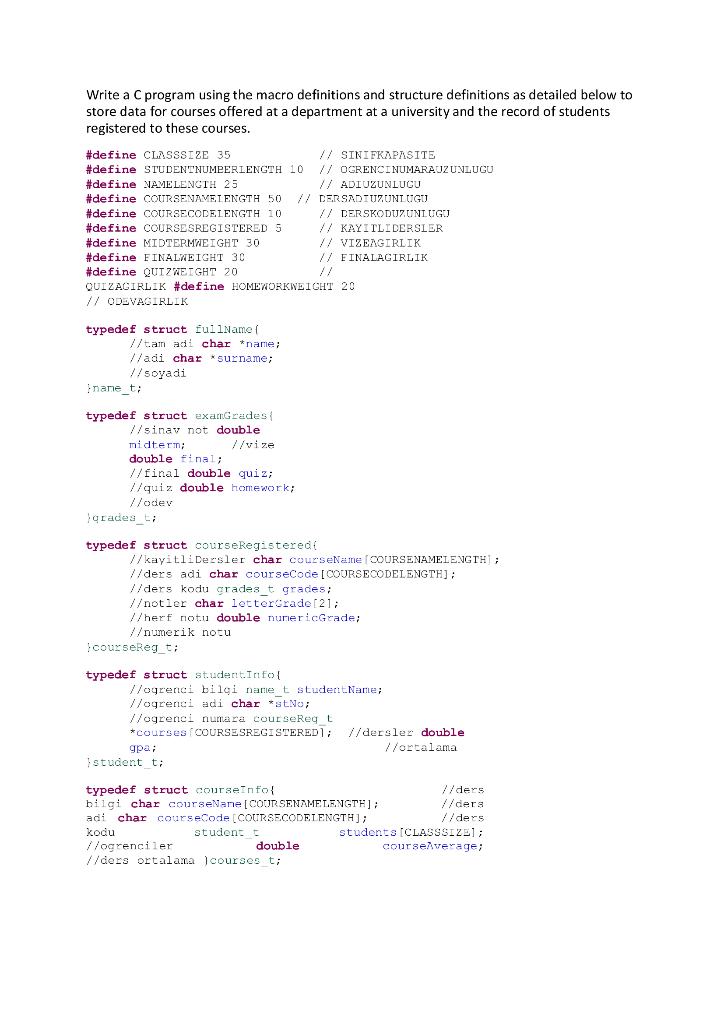Click the '#define NAMELENGTH 25' line
724x1024 pixels.
coord(162,184)
